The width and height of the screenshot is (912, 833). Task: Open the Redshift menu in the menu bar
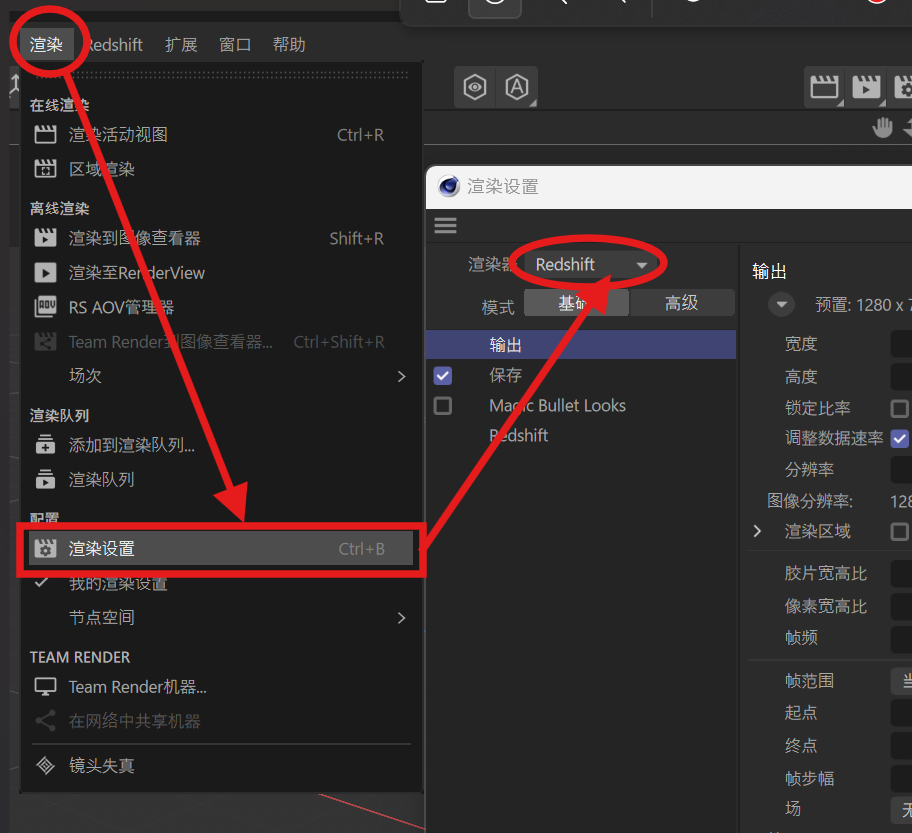(115, 45)
